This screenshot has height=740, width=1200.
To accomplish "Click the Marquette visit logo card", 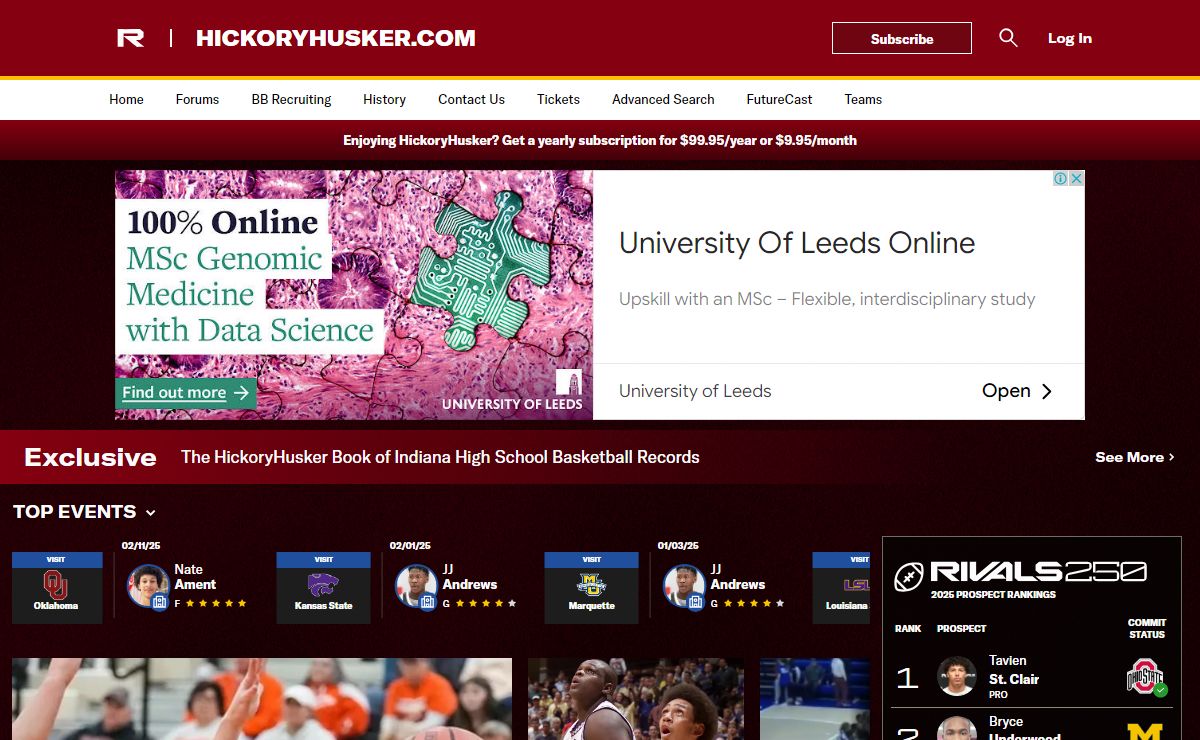I will [592, 588].
